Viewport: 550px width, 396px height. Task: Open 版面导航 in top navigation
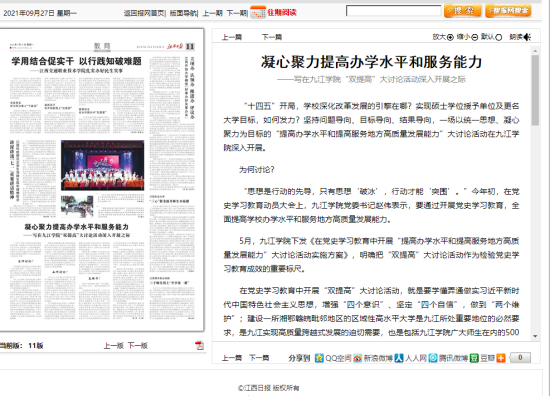(x=183, y=13)
